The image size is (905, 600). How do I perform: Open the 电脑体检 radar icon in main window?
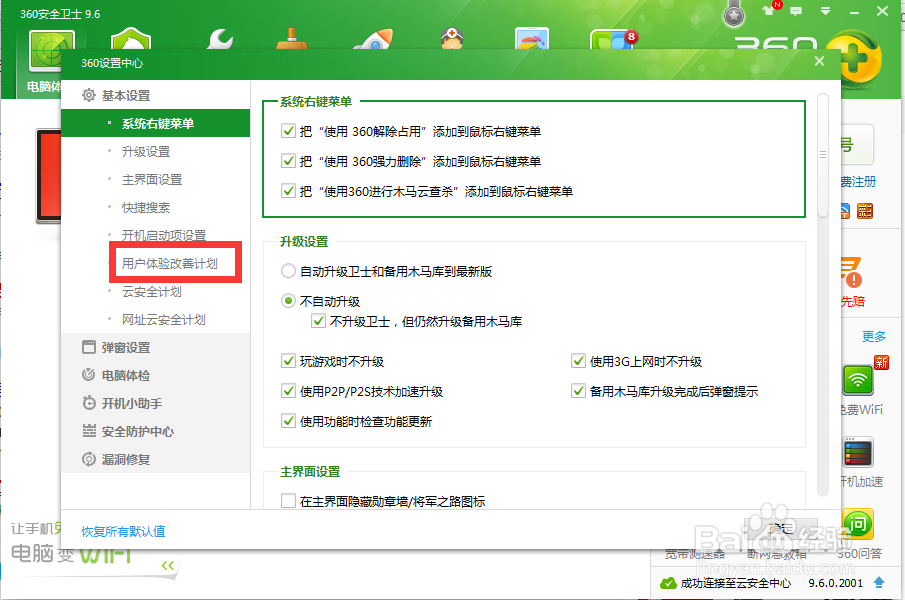52,52
